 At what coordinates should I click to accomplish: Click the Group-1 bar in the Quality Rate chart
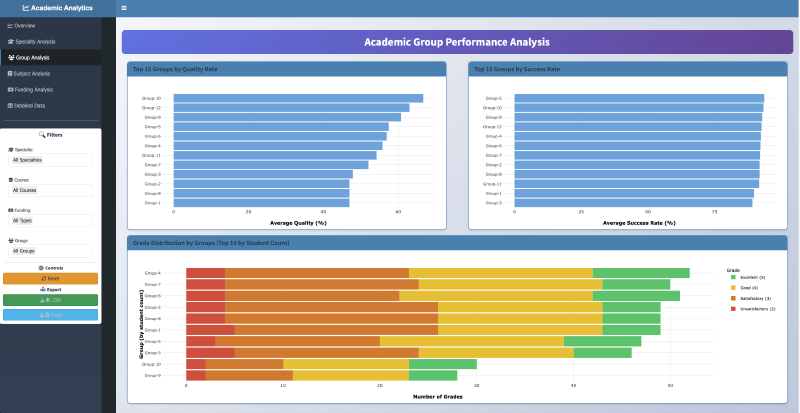tap(261, 203)
